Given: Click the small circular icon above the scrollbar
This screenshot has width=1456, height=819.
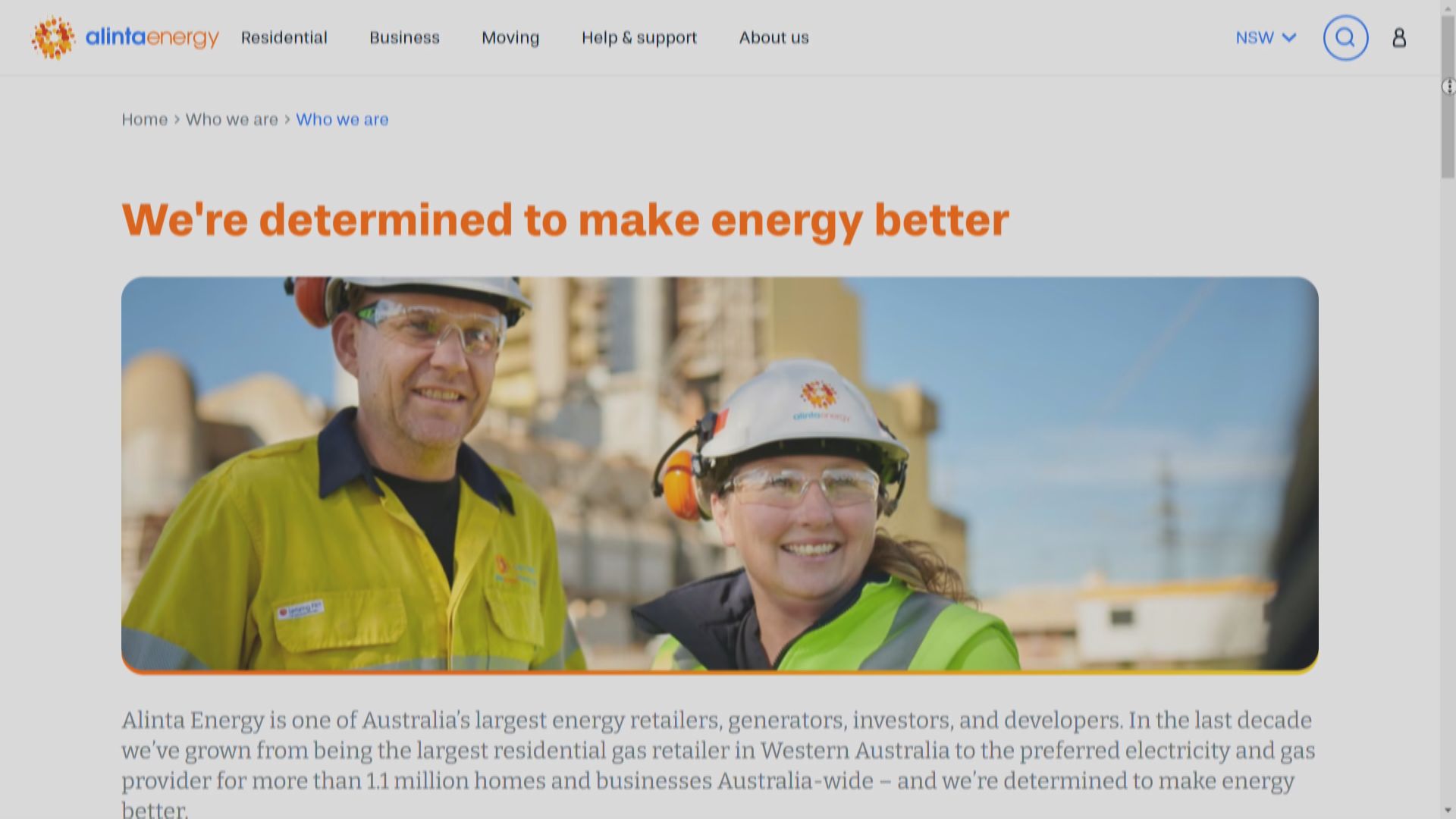Looking at the screenshot, I should point(1448,86).
